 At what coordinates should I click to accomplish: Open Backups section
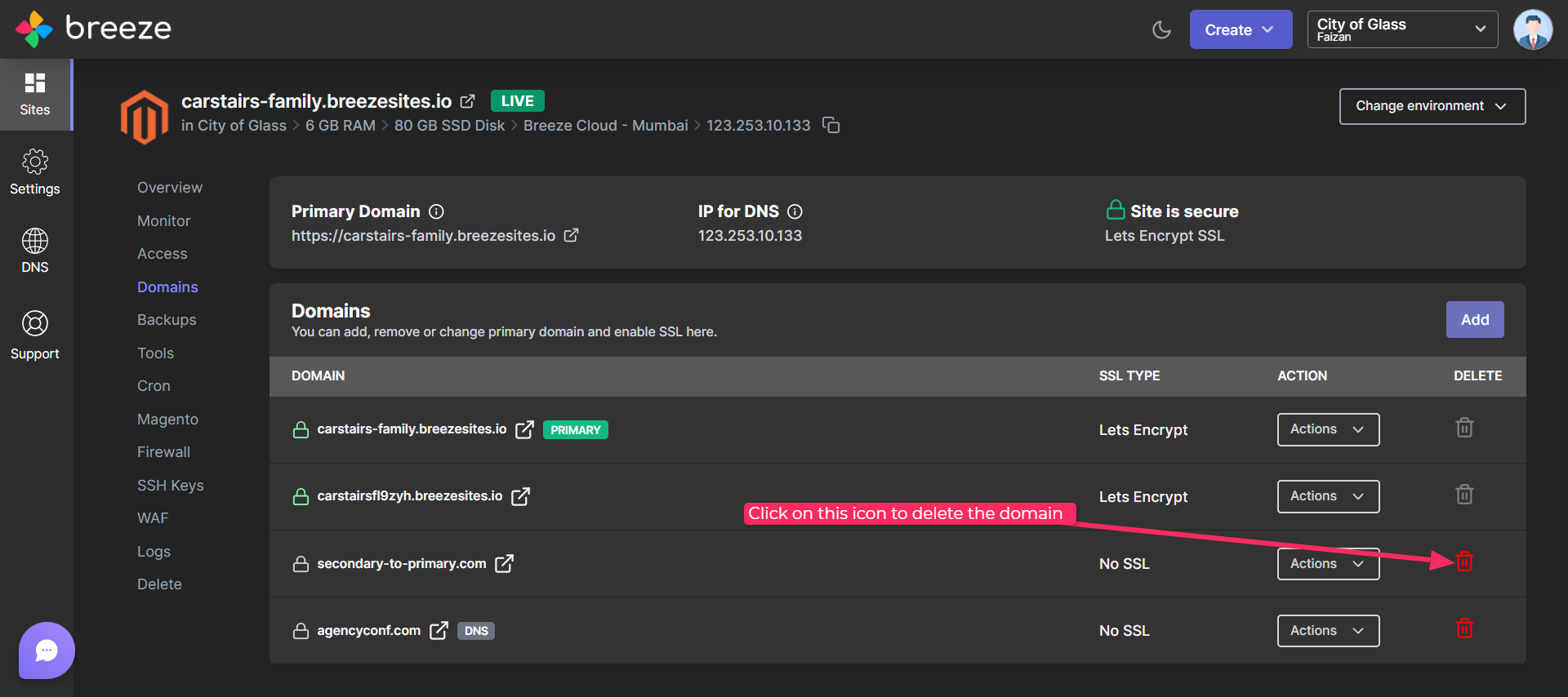pos(167,320)
